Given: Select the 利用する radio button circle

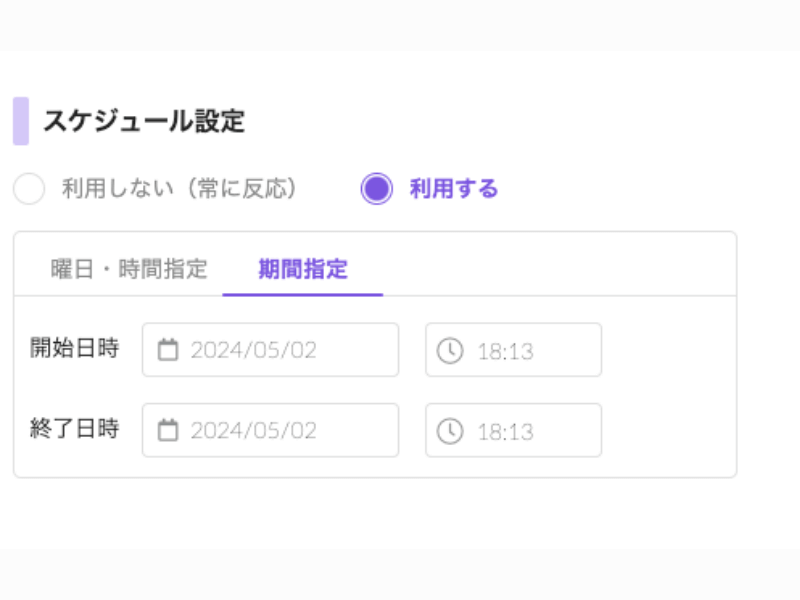Looking at the screenshot, I should [x=376, y=189].
